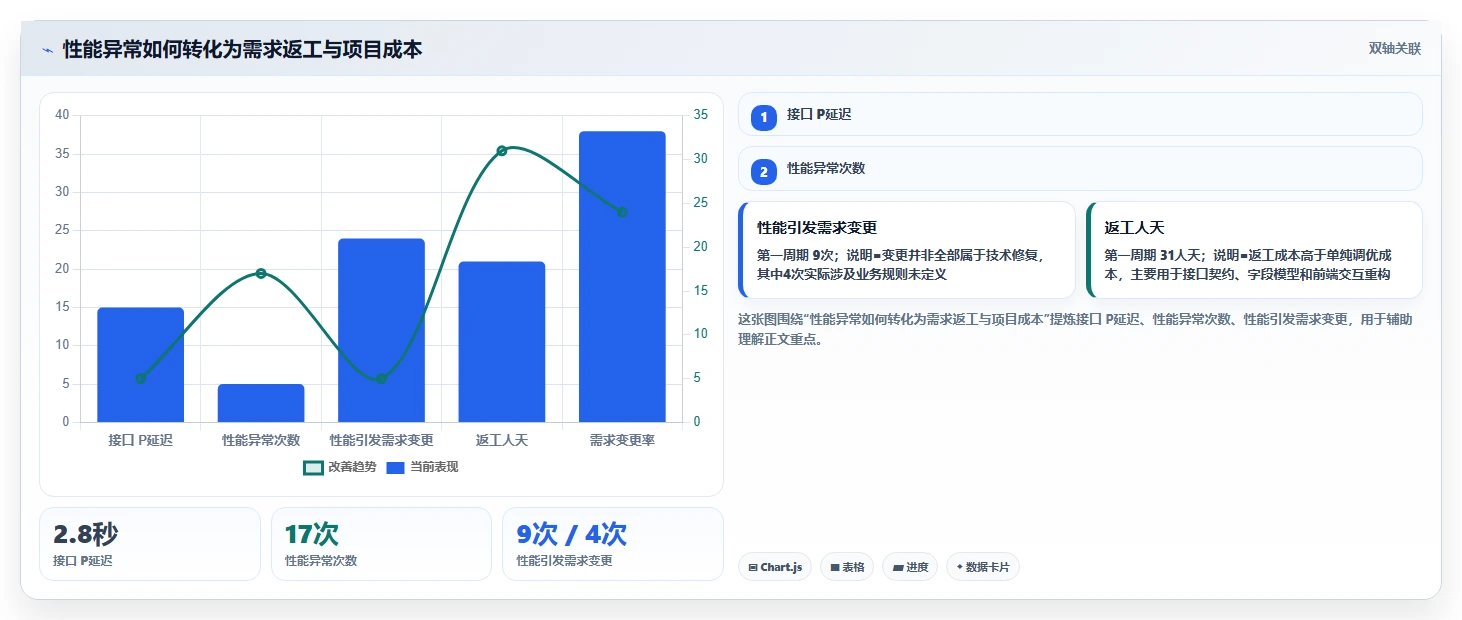Click the x-axis label 性能异常次数
Image resolution: width=1462 pixels, height=620 pixels.
(261, 440)
